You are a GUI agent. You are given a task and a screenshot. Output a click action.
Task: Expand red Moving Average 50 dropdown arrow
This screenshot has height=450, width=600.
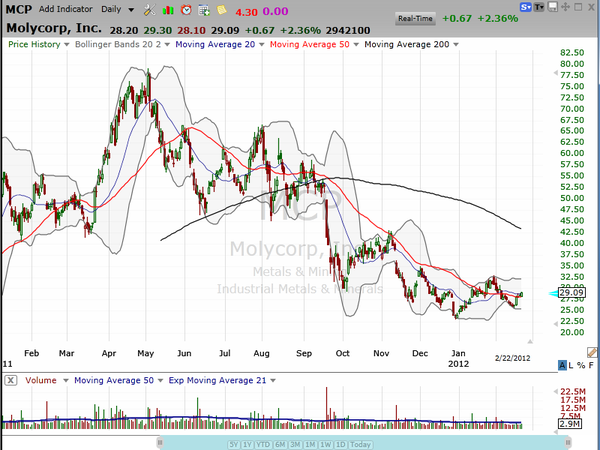pyautogui.click(x=356, y=45)
